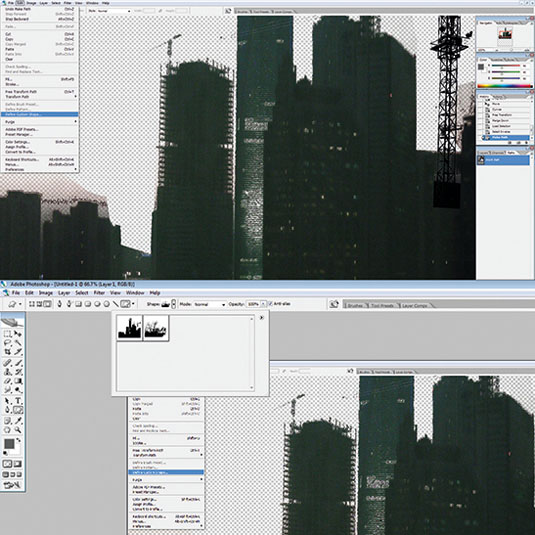Set Standard Screen Mode in toolbox

[x=6, y=474]
